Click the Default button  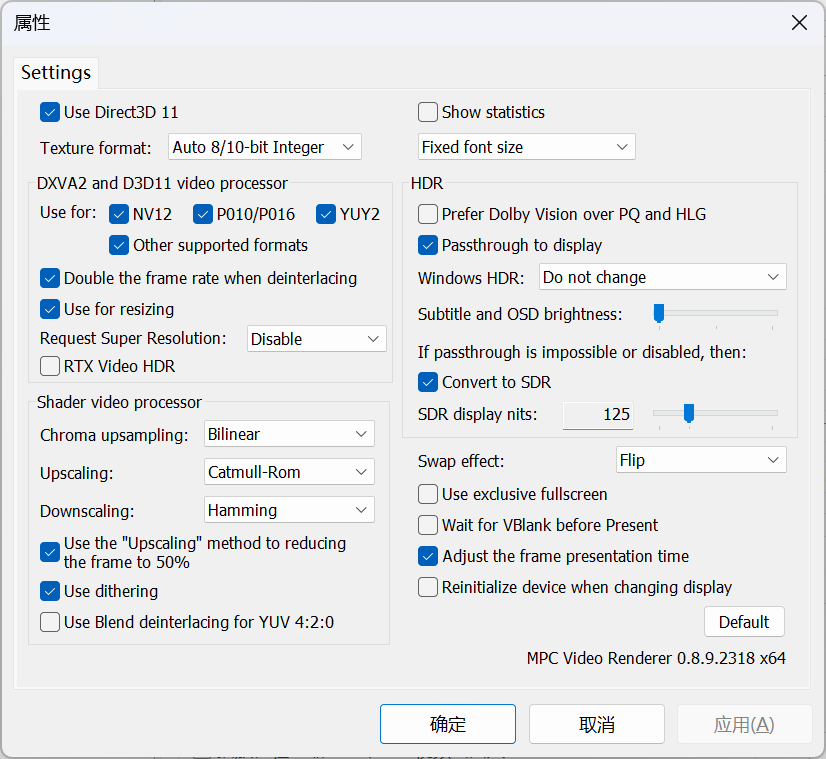pos(744,621)
